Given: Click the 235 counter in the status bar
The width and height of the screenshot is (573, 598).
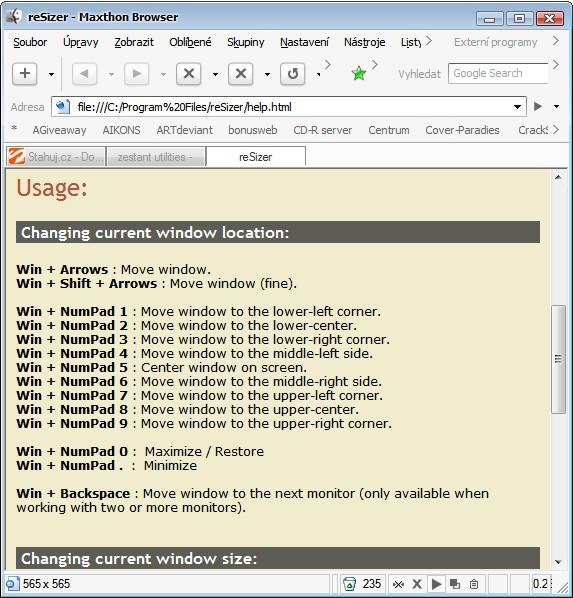Looking at the screenshot, I should tap(372, 584).
